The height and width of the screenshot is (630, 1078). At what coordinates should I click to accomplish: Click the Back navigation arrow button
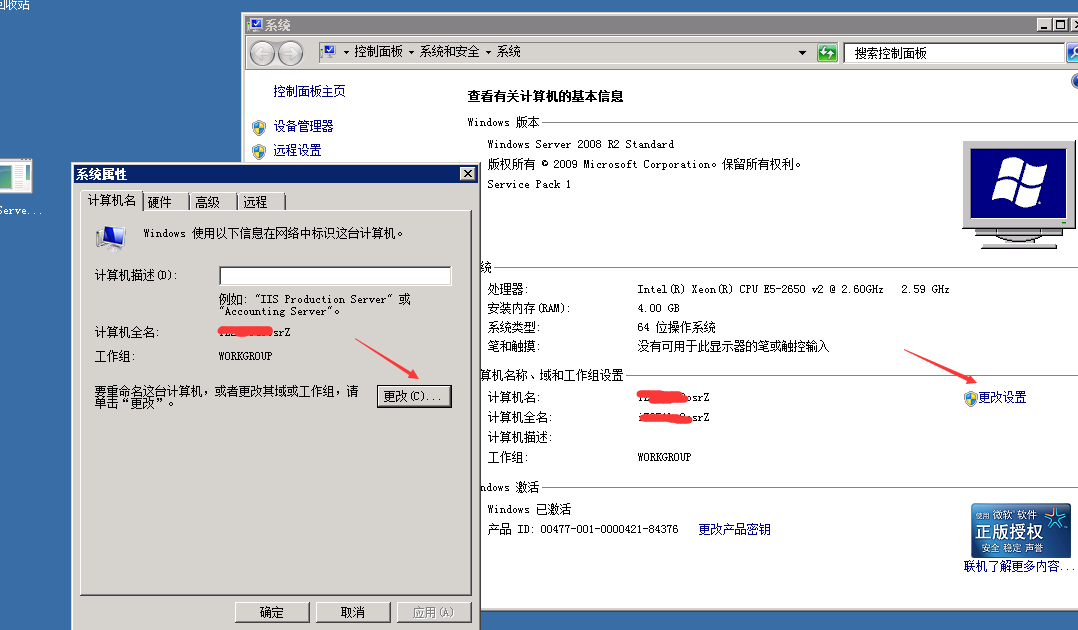pos(262,53)
